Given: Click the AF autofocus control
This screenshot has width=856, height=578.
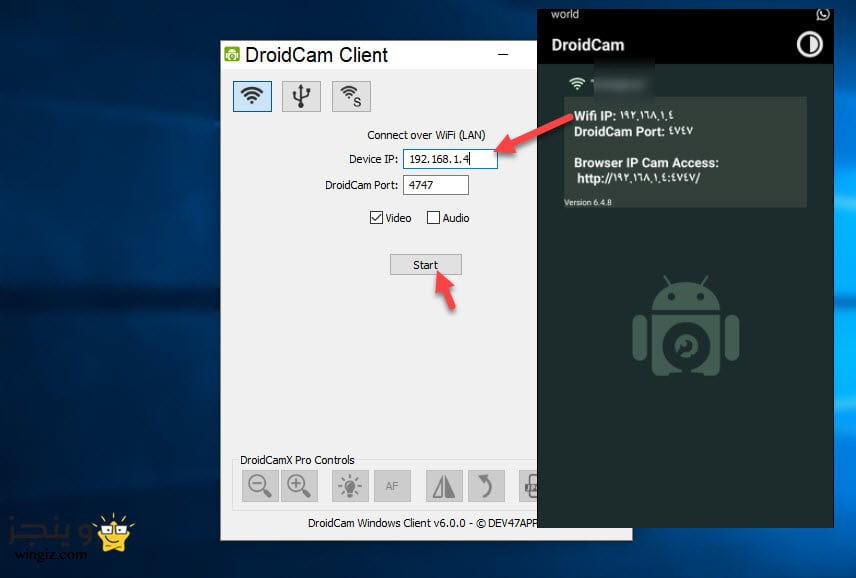Looking at the screenshot, I should (392, 486).
